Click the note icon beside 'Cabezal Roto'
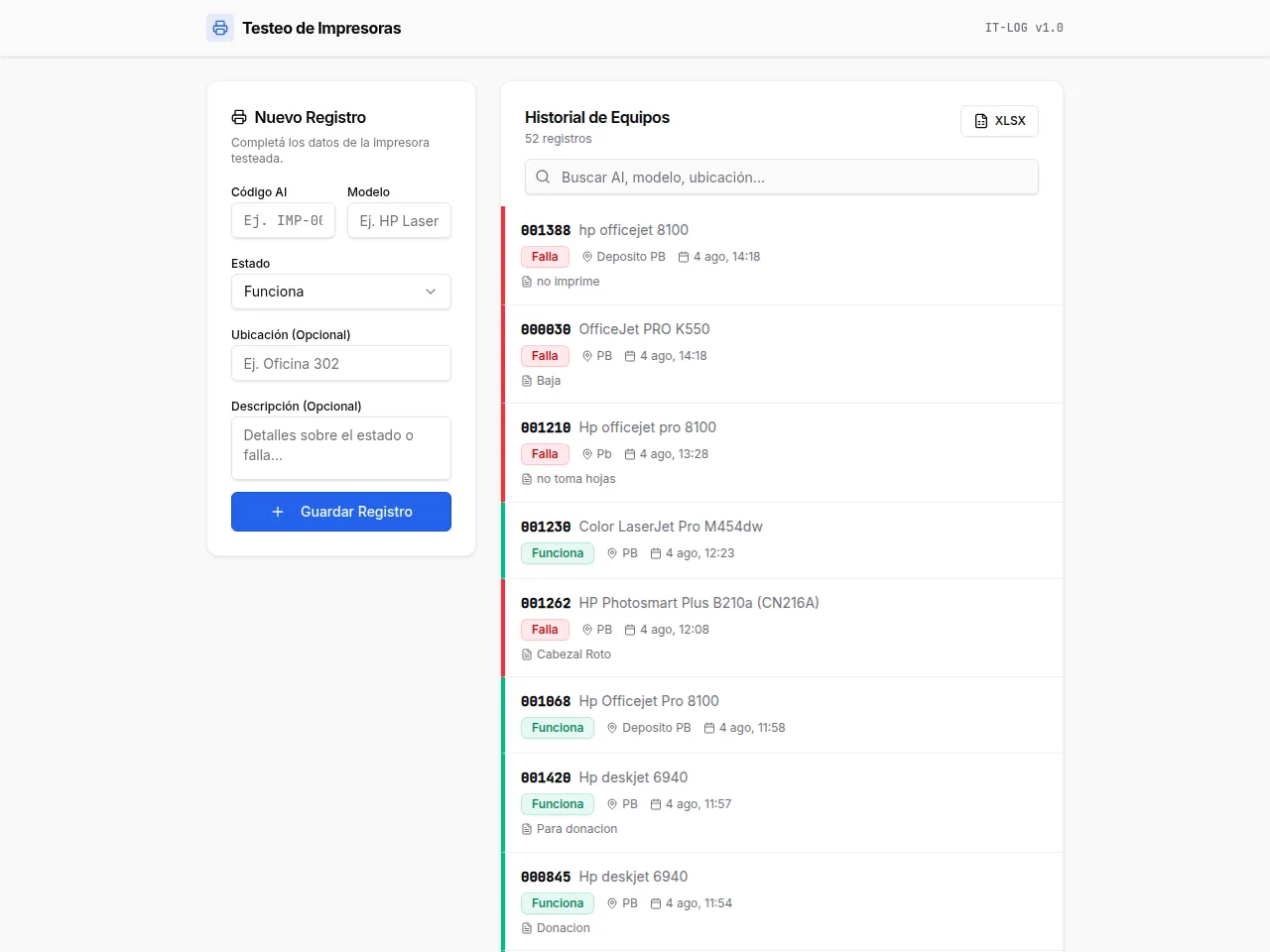 pos(527,654)
